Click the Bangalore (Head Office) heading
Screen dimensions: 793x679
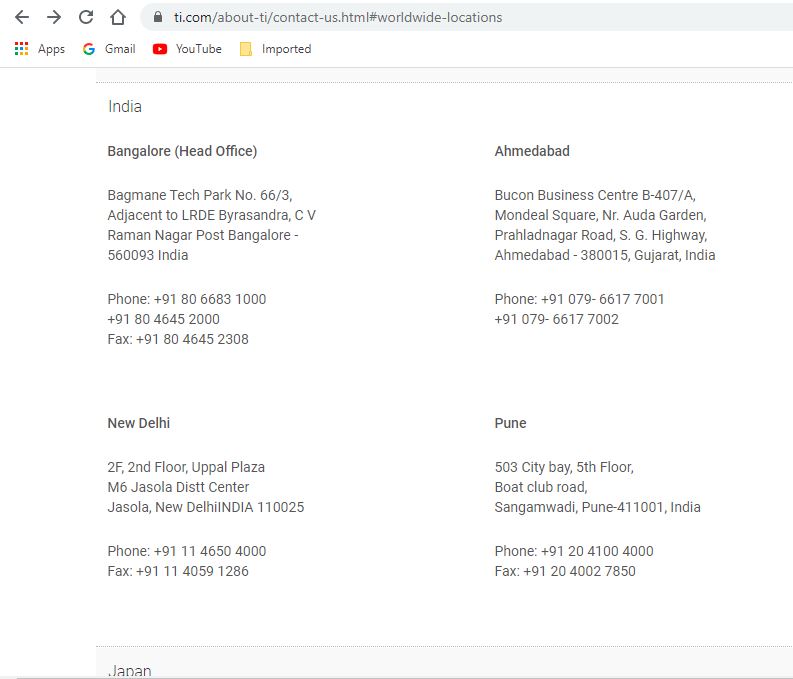182,151
